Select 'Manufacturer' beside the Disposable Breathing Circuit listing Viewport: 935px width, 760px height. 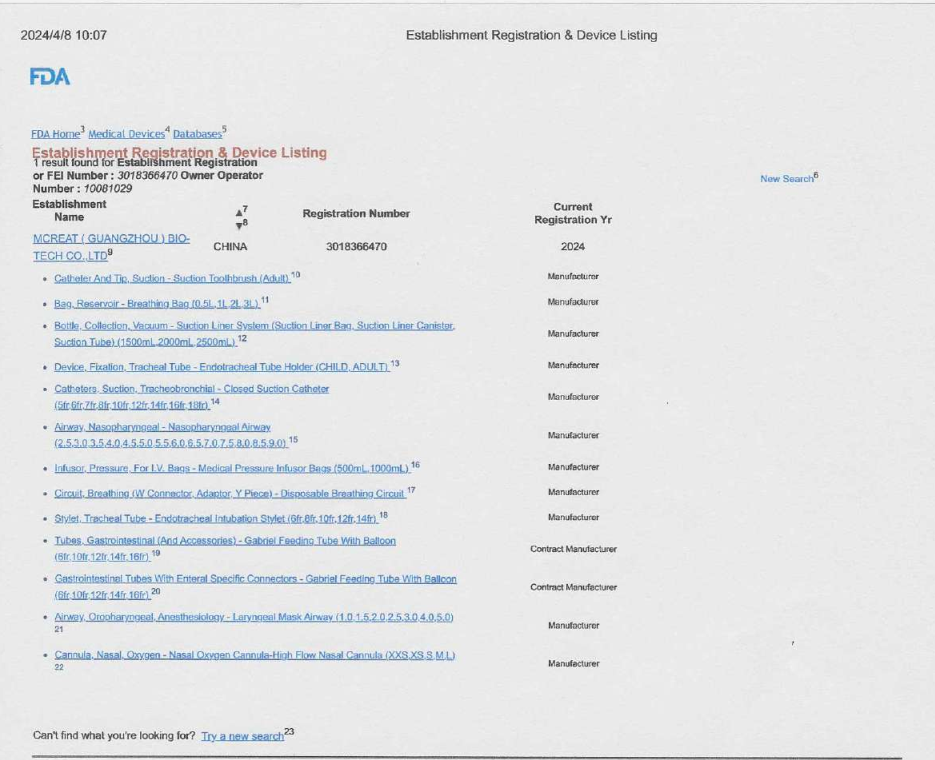pyautogui.click(x=573, y=492)
